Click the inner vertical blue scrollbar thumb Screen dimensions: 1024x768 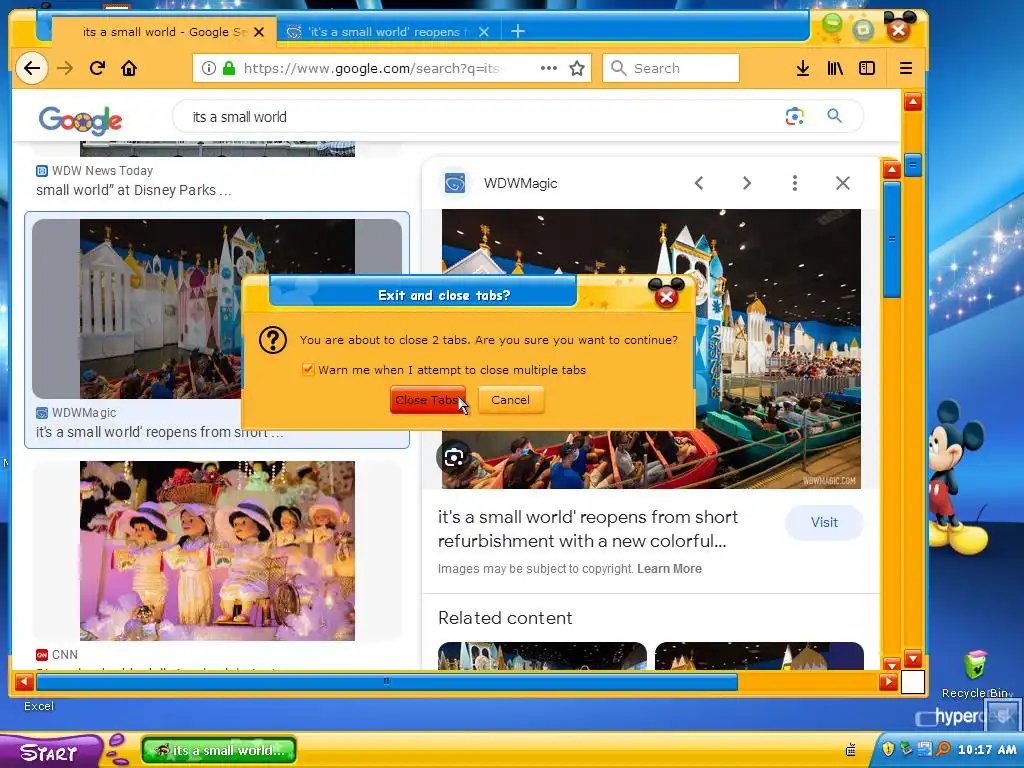pos(892,240)
